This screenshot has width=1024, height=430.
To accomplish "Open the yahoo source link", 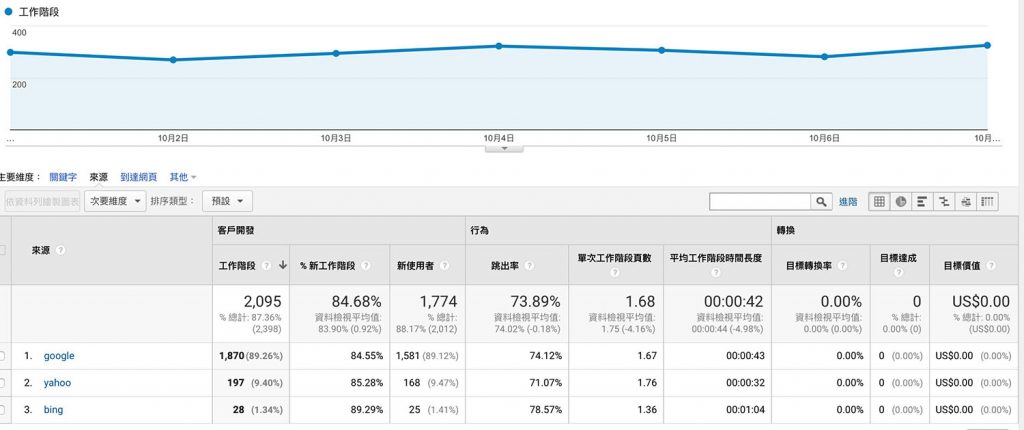I will click(57, 383).
